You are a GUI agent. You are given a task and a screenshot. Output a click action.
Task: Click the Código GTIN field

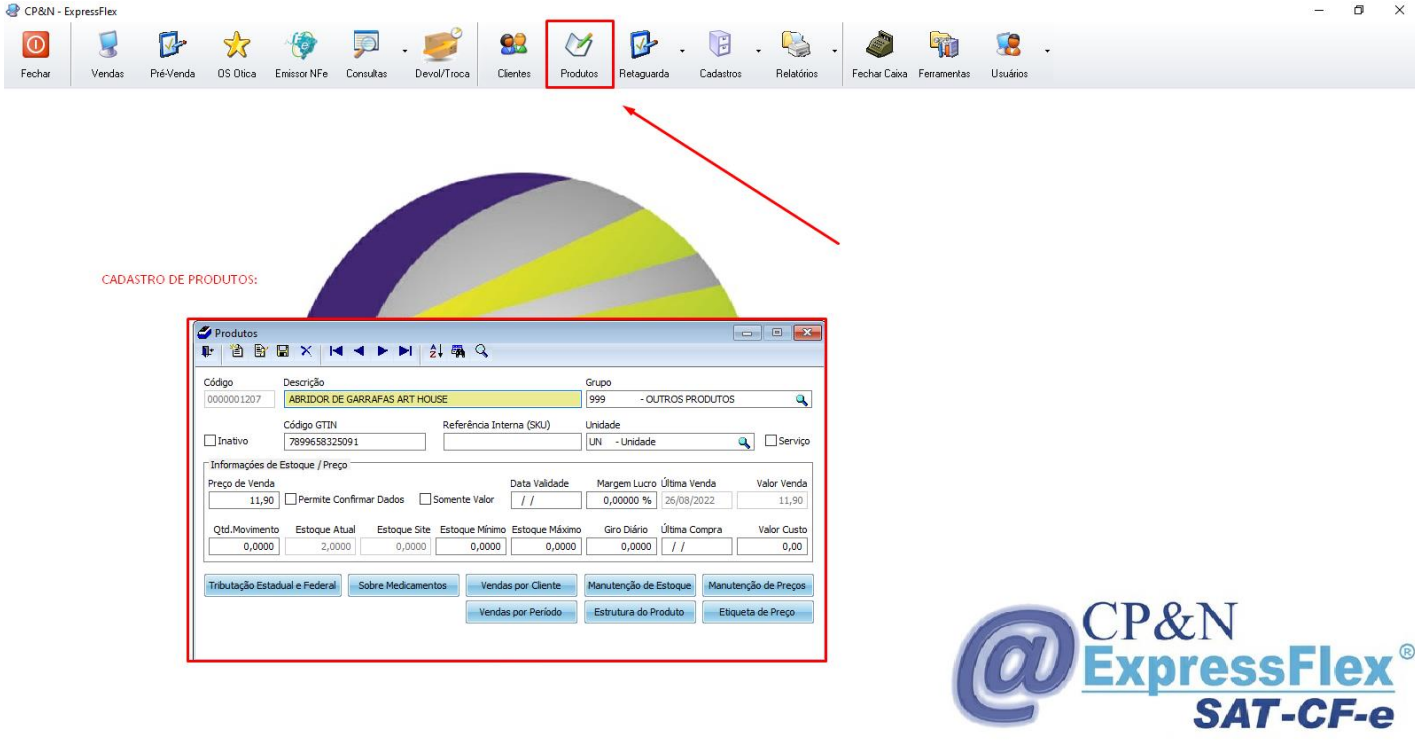click(x=355, y=441)
